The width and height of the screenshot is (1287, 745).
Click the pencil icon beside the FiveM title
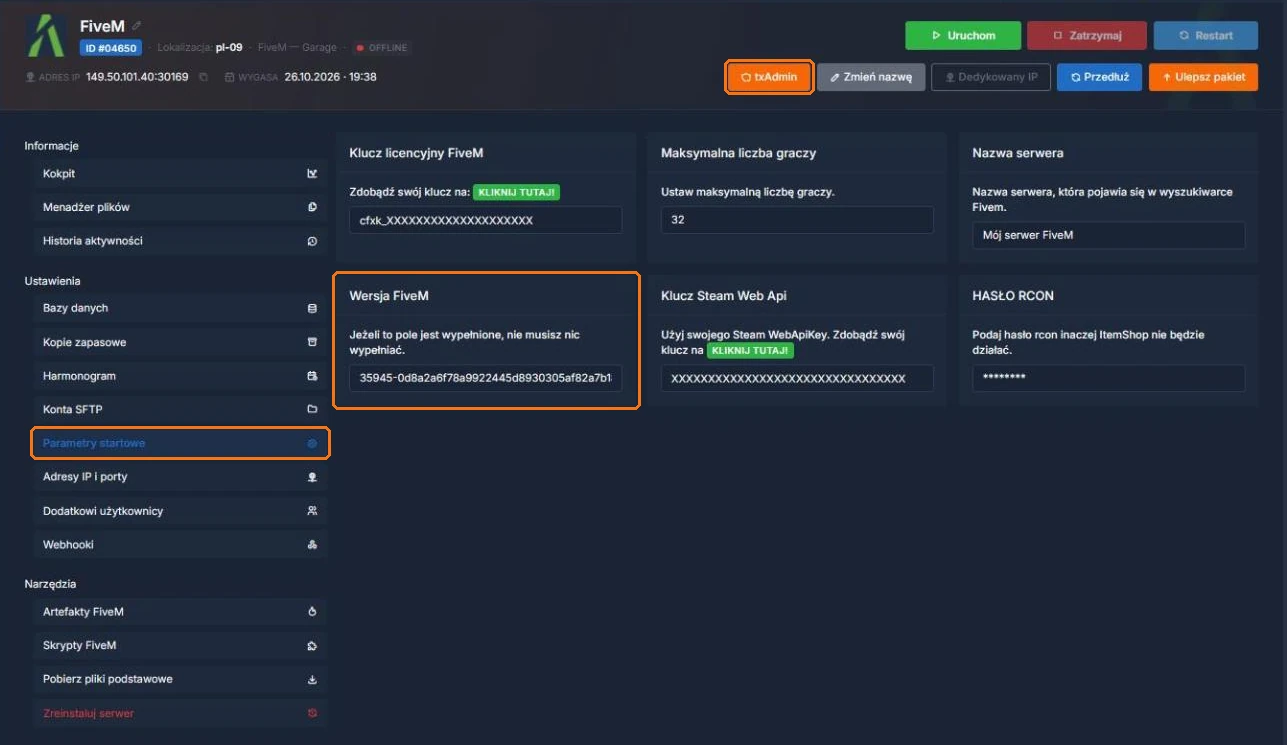137,25
